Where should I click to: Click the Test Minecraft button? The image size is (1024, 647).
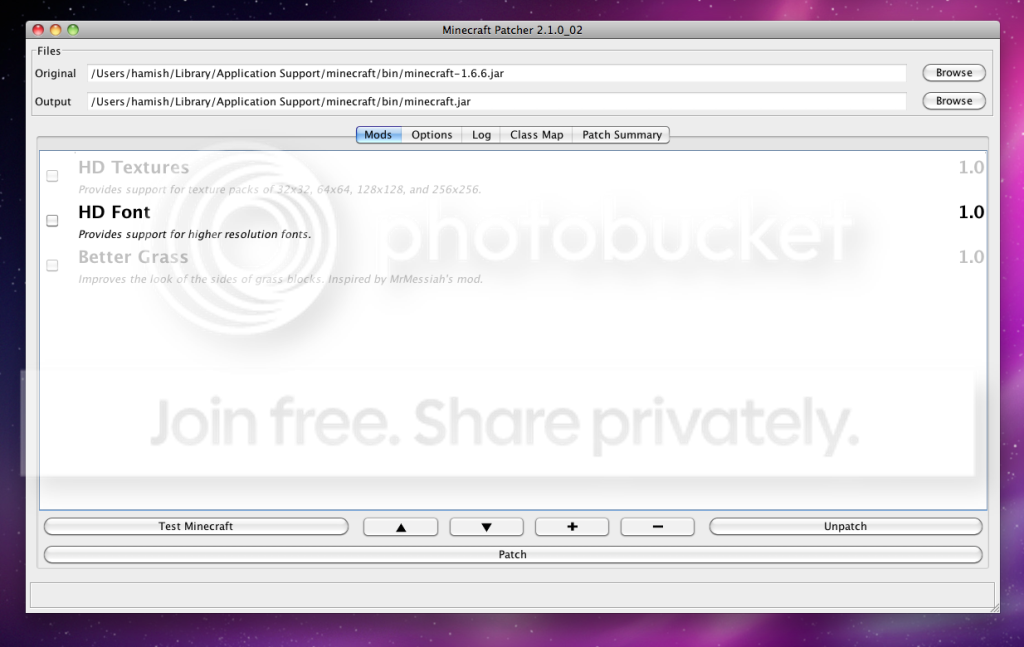pyautogui.click(x=196, y=526)
